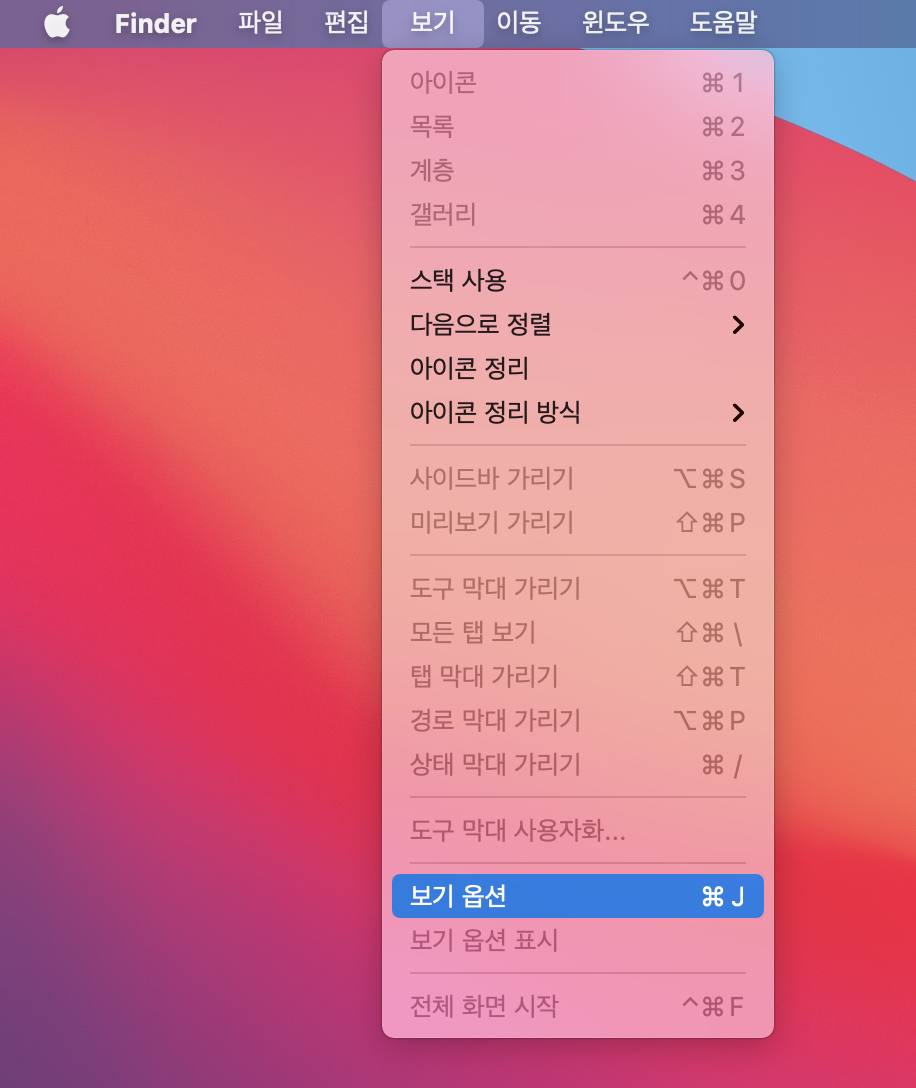Expand the 아이콘 정리 방식 submenu
Viewport: 916px width, 1088px height.
[x=577, y=412]
